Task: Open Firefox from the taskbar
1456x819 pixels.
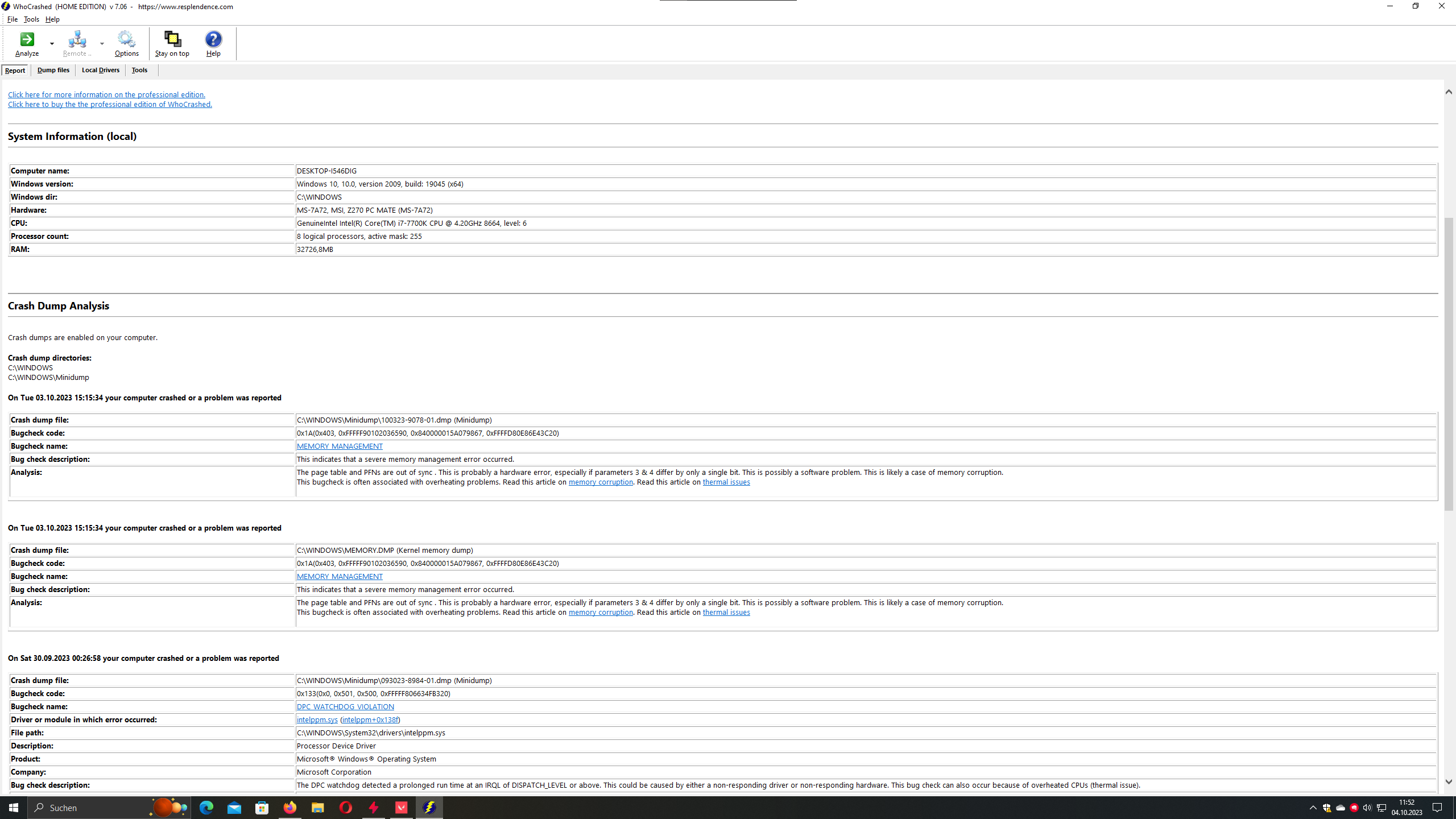Action: click(289, 808)
